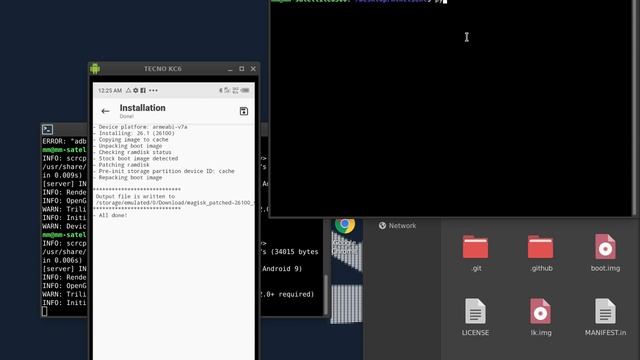Tap the gear icon in phone status bar
The height and width of the screenshot is (360, 640).
click(x=136, y=90)
